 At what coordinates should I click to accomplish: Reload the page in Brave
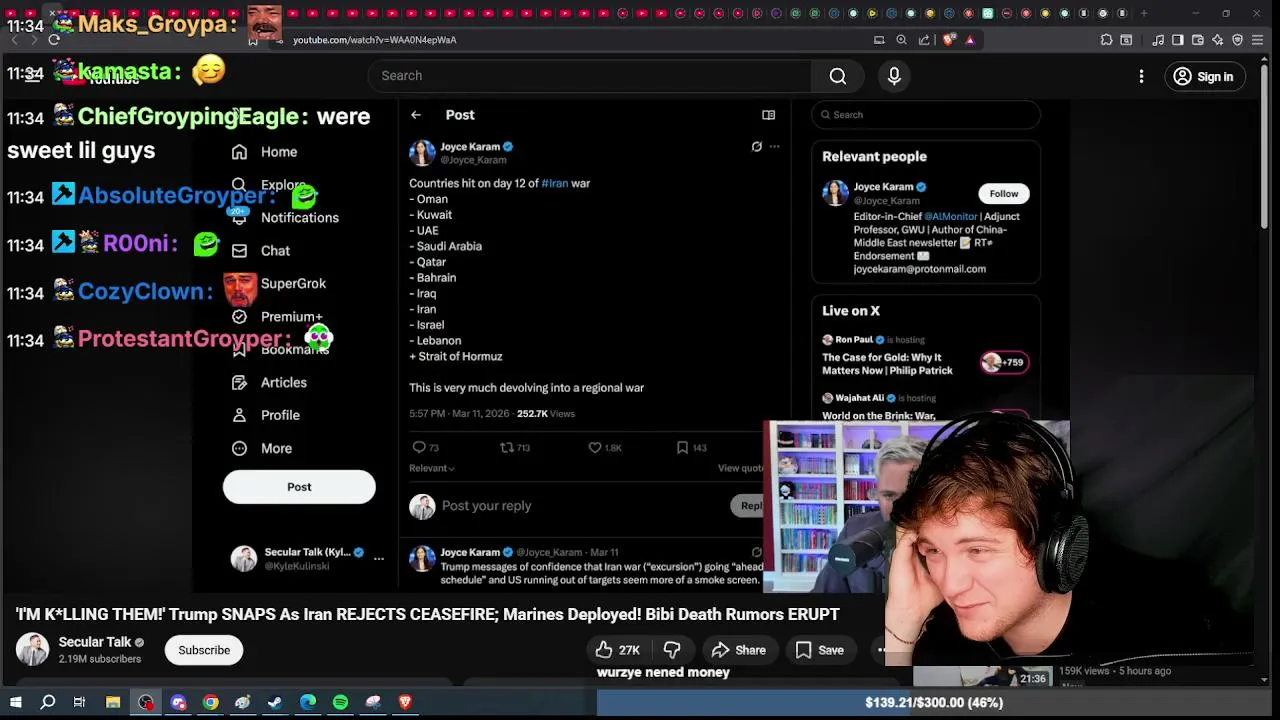[x=54, y=40]
